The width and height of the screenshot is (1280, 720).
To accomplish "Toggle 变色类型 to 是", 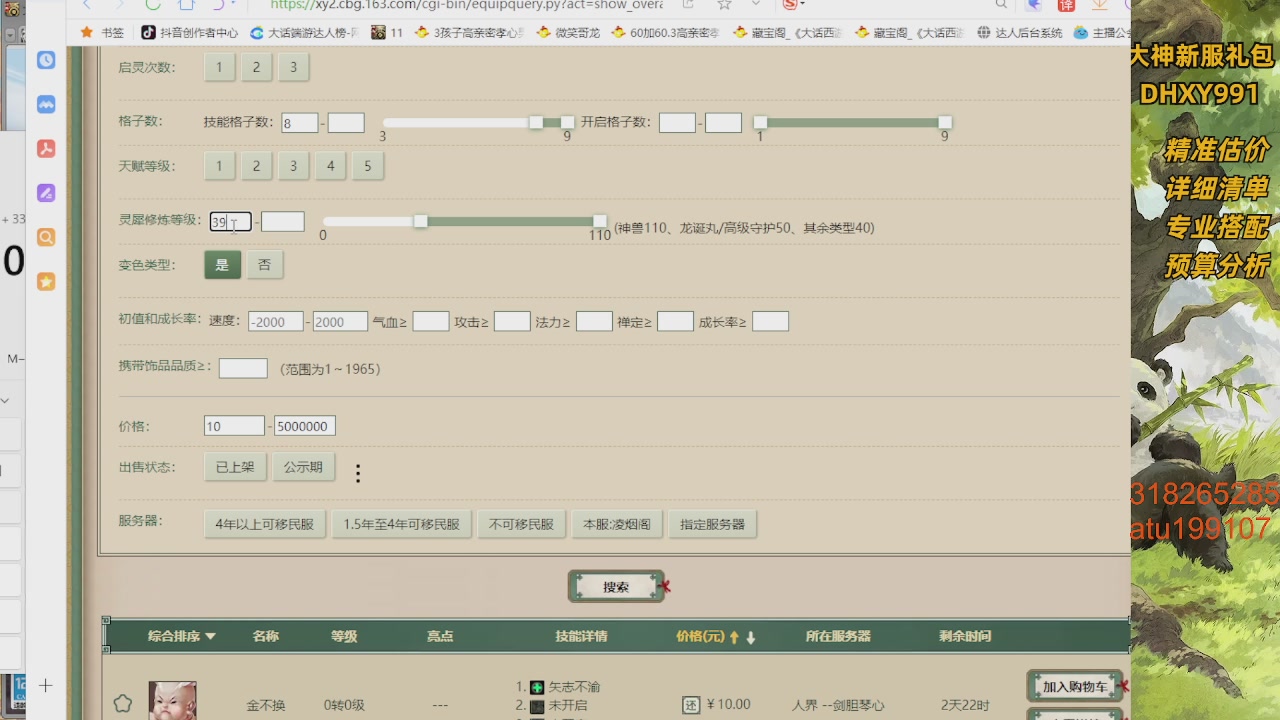I will tap(222, 265).
